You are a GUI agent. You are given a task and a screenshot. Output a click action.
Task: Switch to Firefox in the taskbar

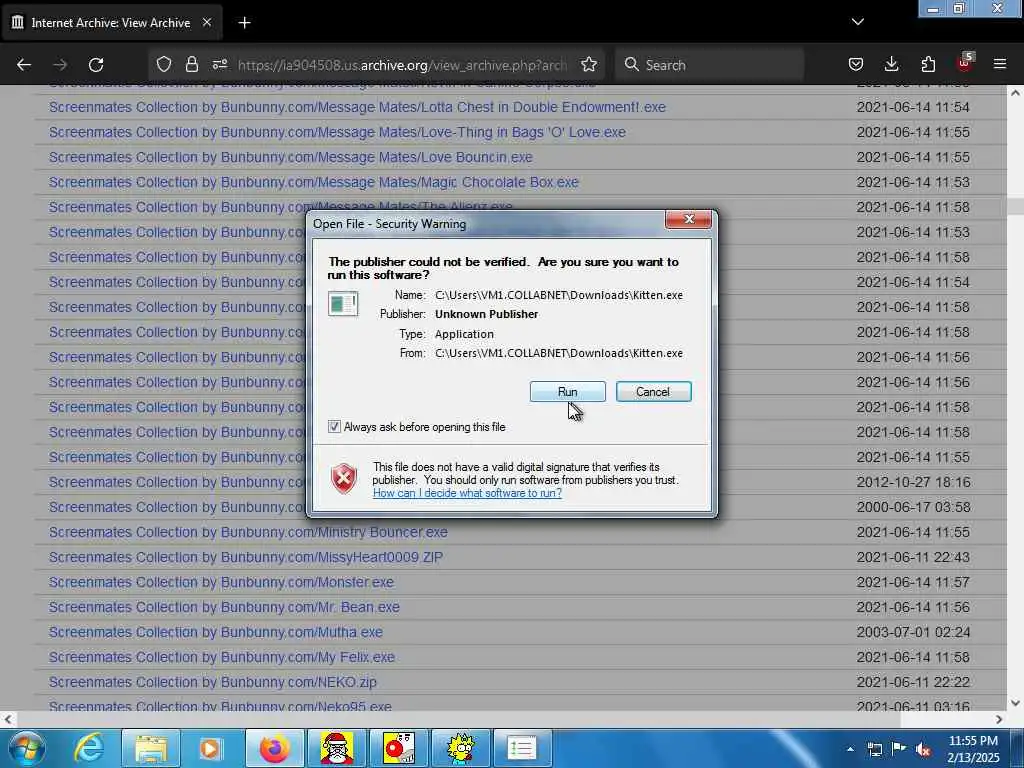tap(274, 748)
